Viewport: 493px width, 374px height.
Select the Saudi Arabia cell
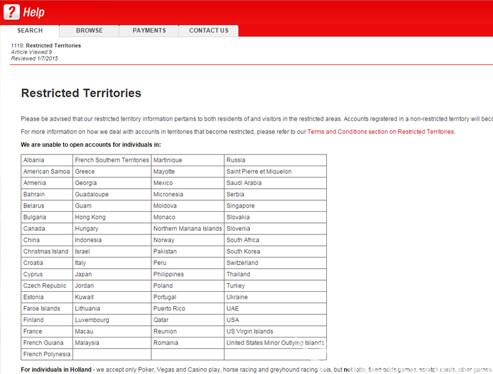tap(275, 183)
